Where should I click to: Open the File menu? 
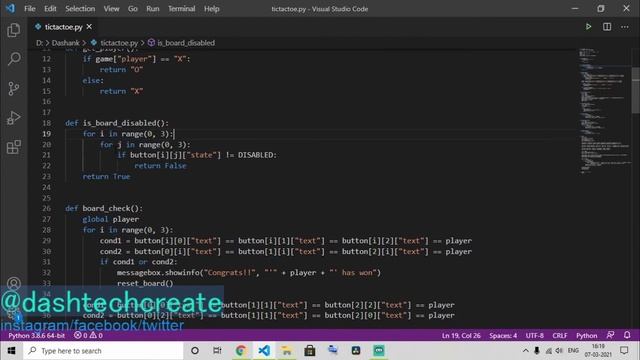(x=29, y=9)
